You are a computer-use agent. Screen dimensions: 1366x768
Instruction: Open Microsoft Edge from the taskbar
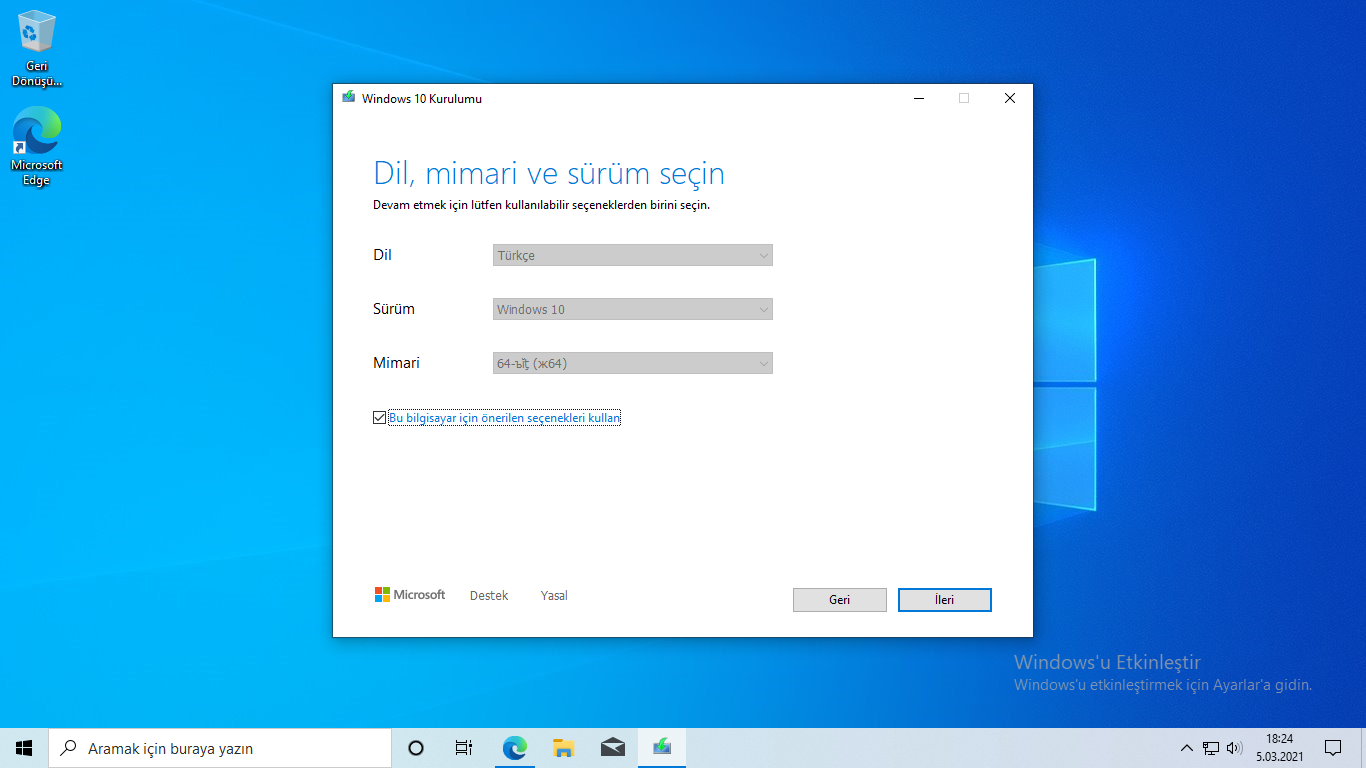514,748
